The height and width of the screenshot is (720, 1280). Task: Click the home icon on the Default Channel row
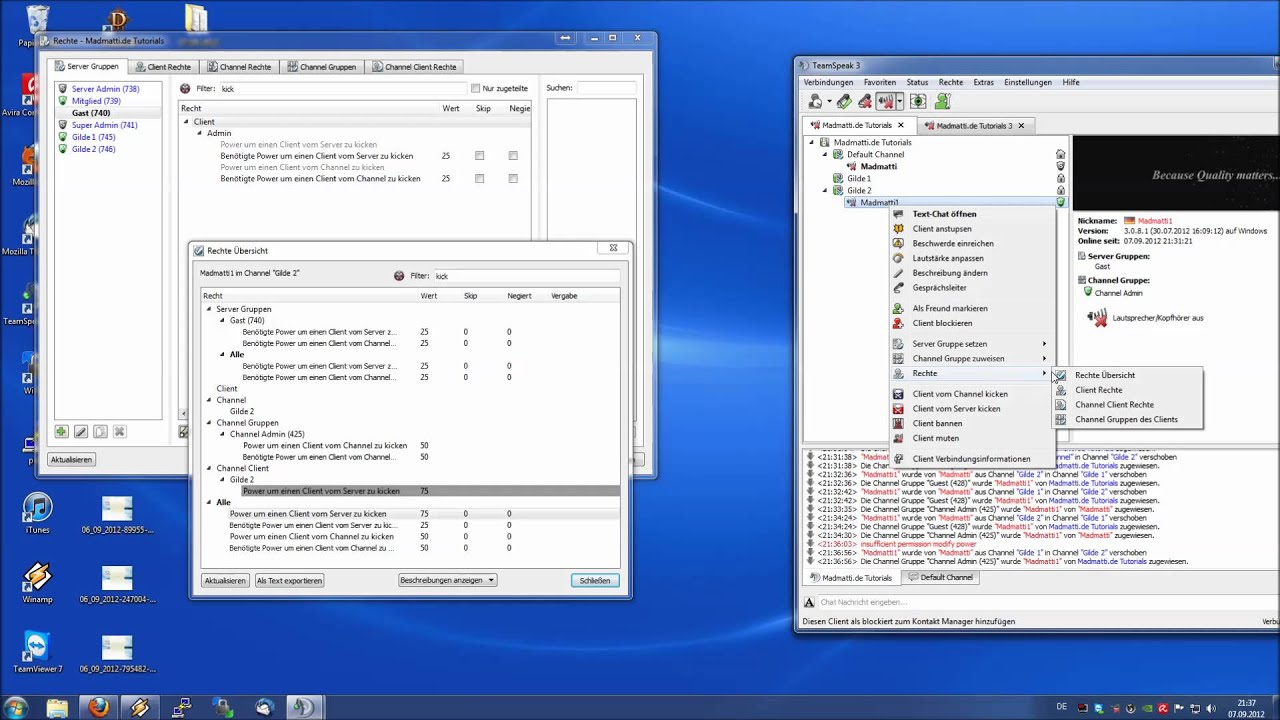click(x=1061, y=154)
